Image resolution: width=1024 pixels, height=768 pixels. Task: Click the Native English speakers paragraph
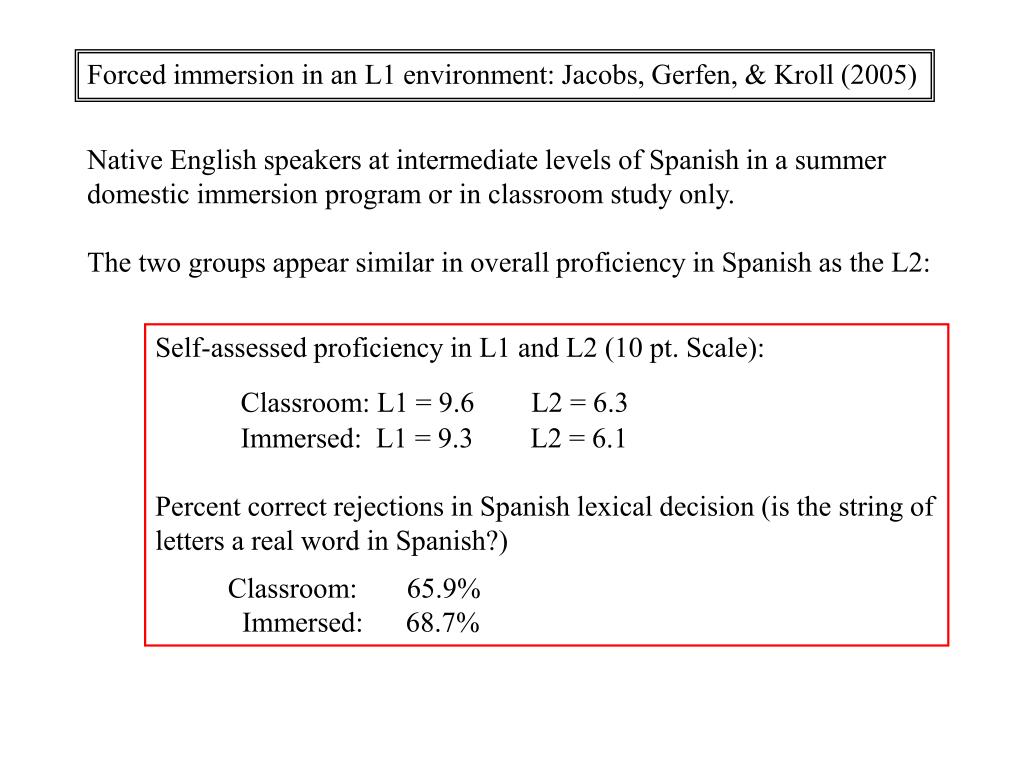click(x=487, y=177)
